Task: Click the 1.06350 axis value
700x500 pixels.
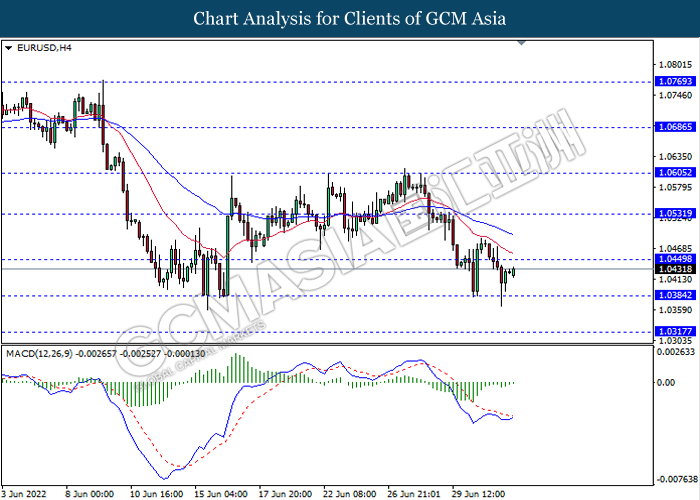Action: tap(675, 157)
